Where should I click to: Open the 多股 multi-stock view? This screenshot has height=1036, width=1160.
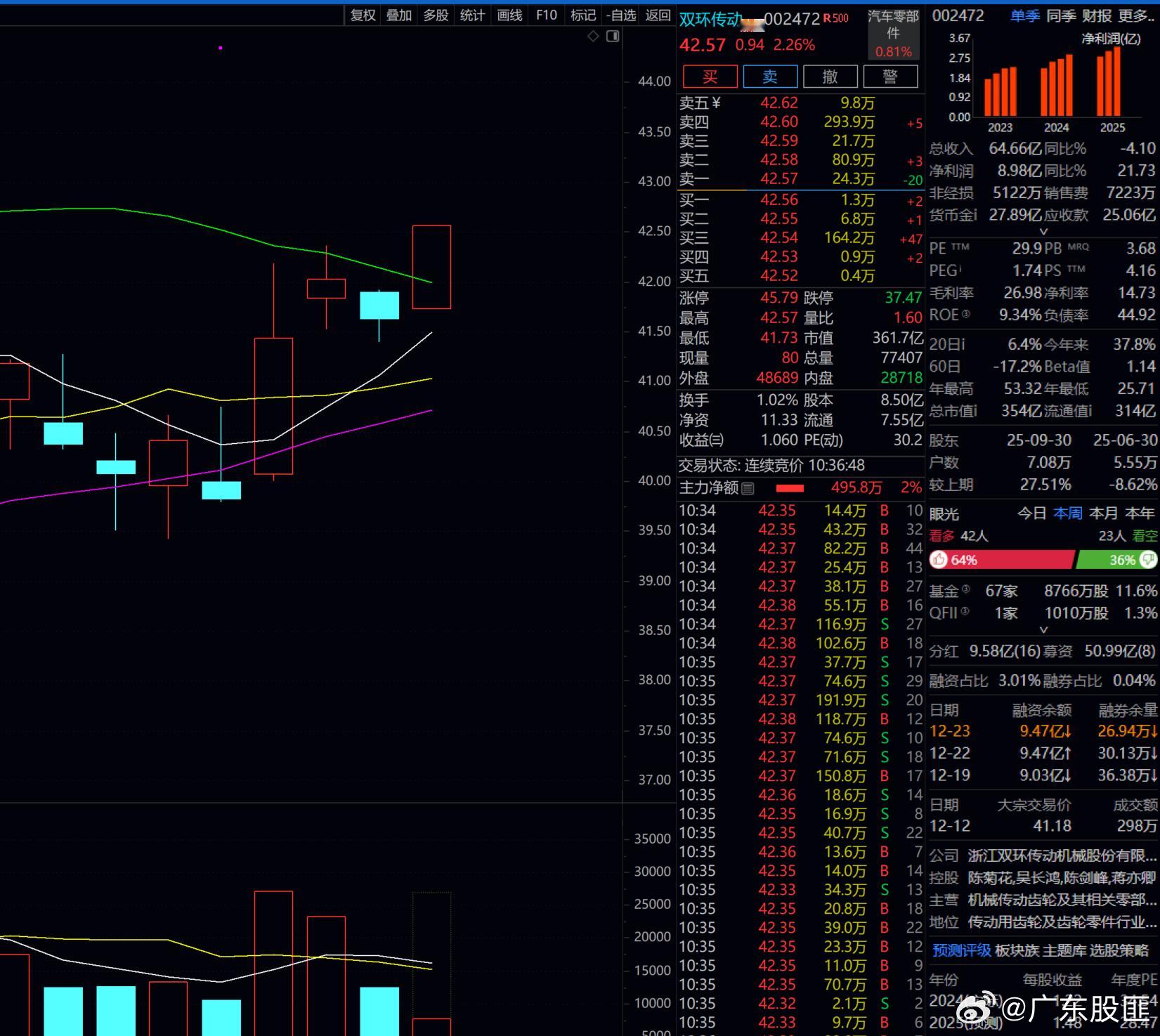(436, 15)
